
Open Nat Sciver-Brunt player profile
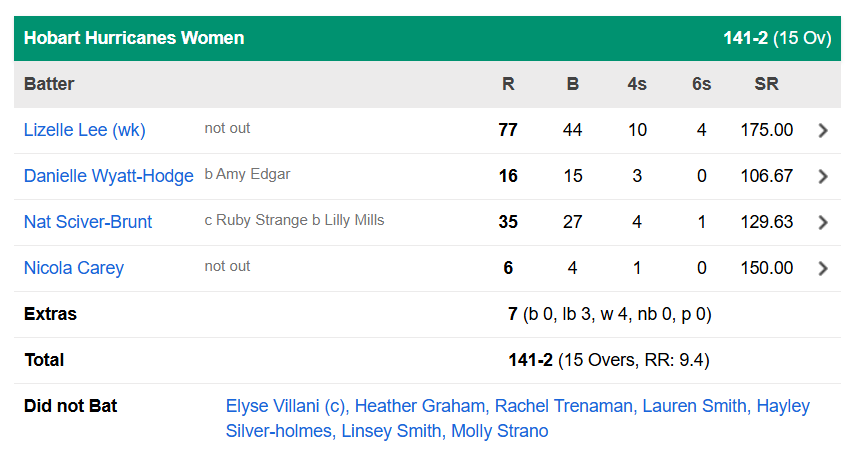click(x=88, y=222)
